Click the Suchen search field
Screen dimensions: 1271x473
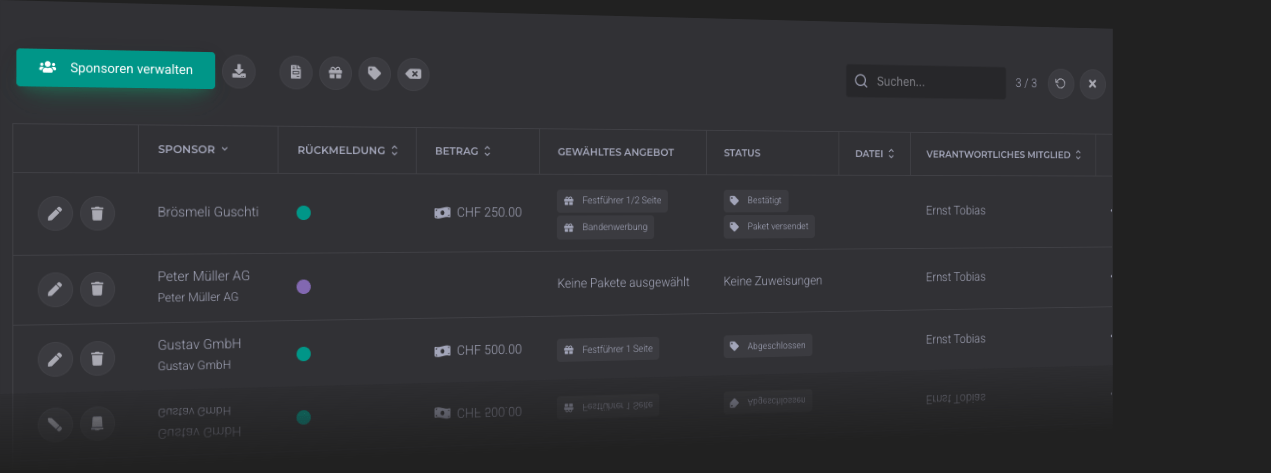click(x=935, y=82)
